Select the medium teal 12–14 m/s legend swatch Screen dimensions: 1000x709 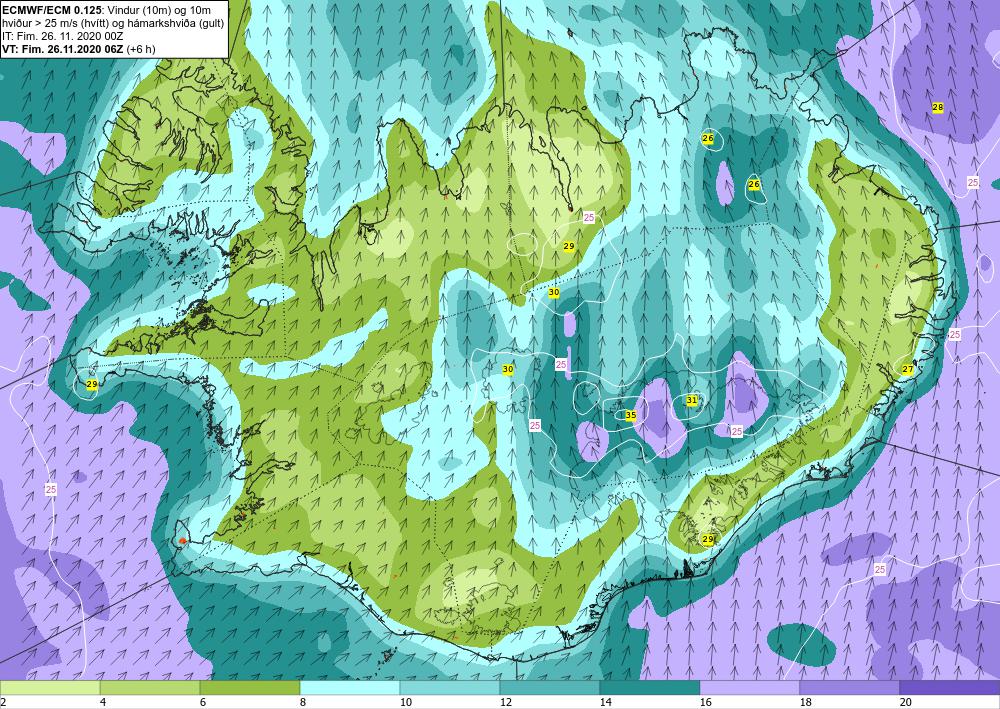(x=550, y=688)
